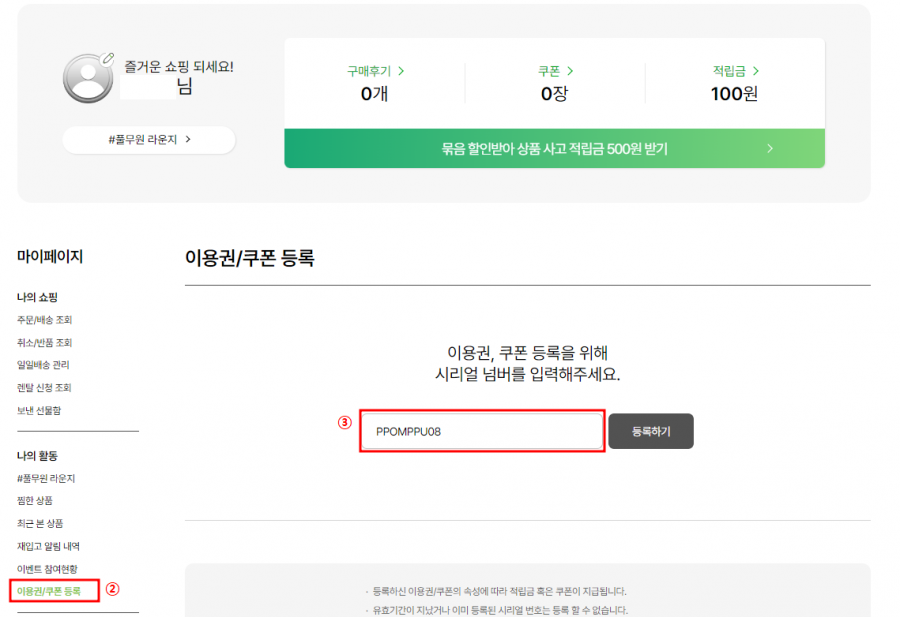The height and width of the screenshot is (617, 900).
Task: Open 재입고 알림 내역 in sidebar
Action: click(48, 546)
